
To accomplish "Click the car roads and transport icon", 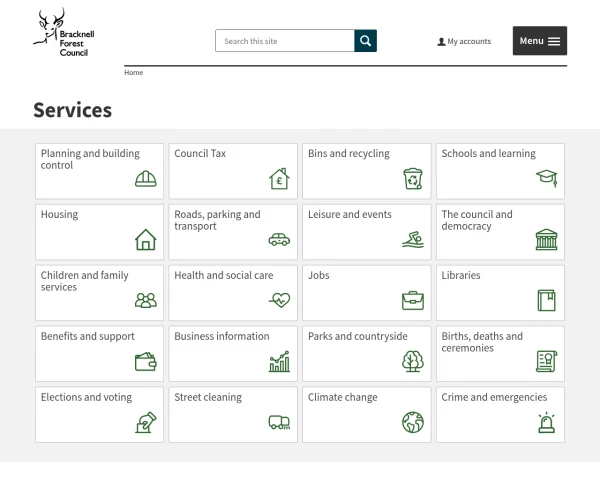I will coord(279,240).
